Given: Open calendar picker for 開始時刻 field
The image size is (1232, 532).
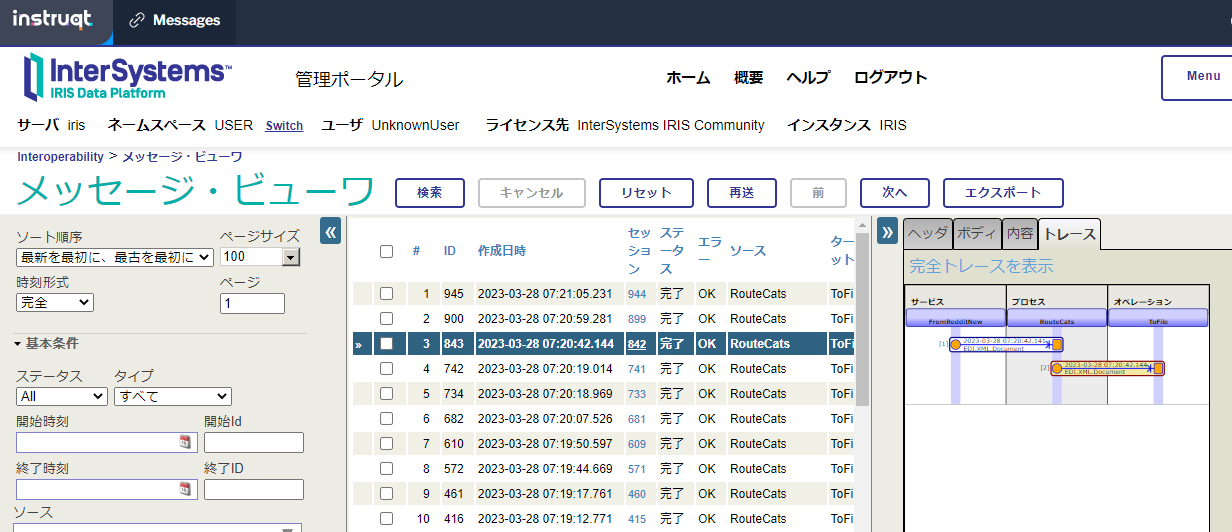Looking at the screenshot, I should tap(184, 442).
